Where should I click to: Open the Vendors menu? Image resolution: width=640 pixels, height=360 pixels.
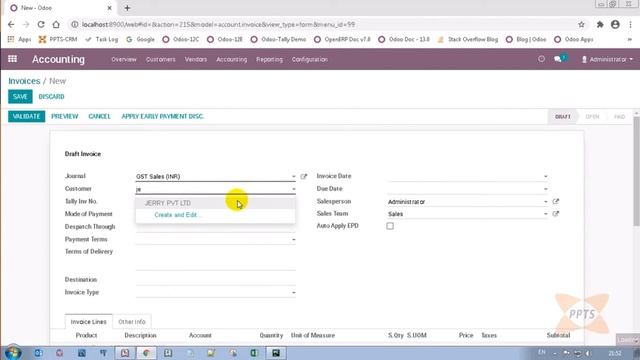tap(196, 59)
